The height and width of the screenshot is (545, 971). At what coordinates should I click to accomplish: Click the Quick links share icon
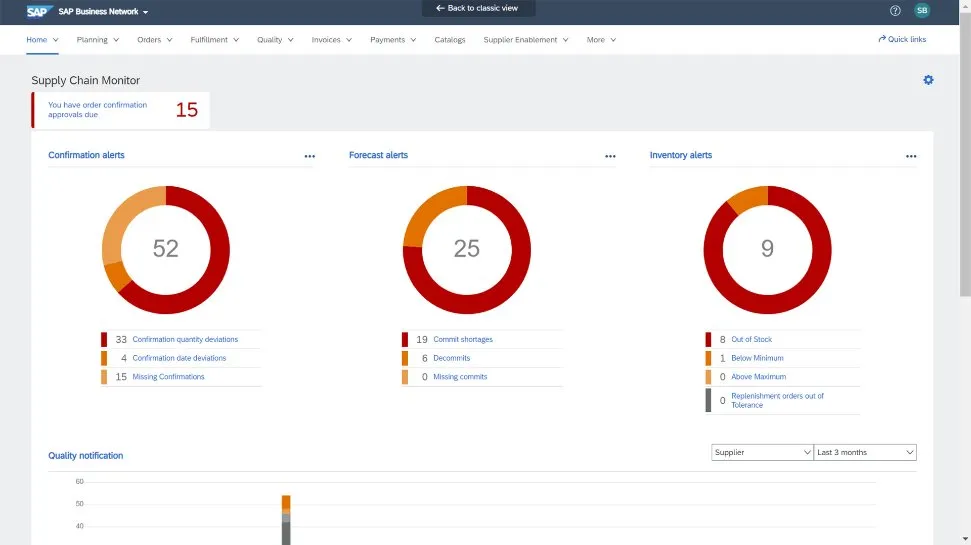(x=882, y=40)
